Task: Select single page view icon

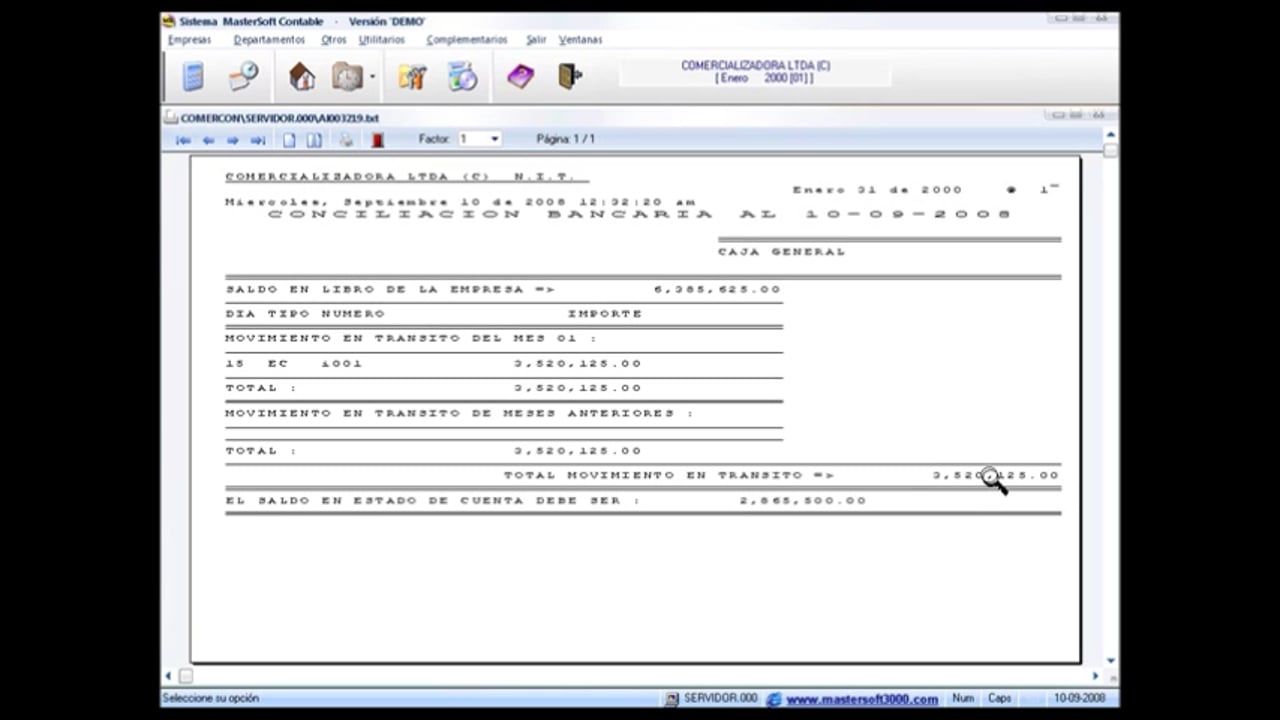Action: [289, 140]
